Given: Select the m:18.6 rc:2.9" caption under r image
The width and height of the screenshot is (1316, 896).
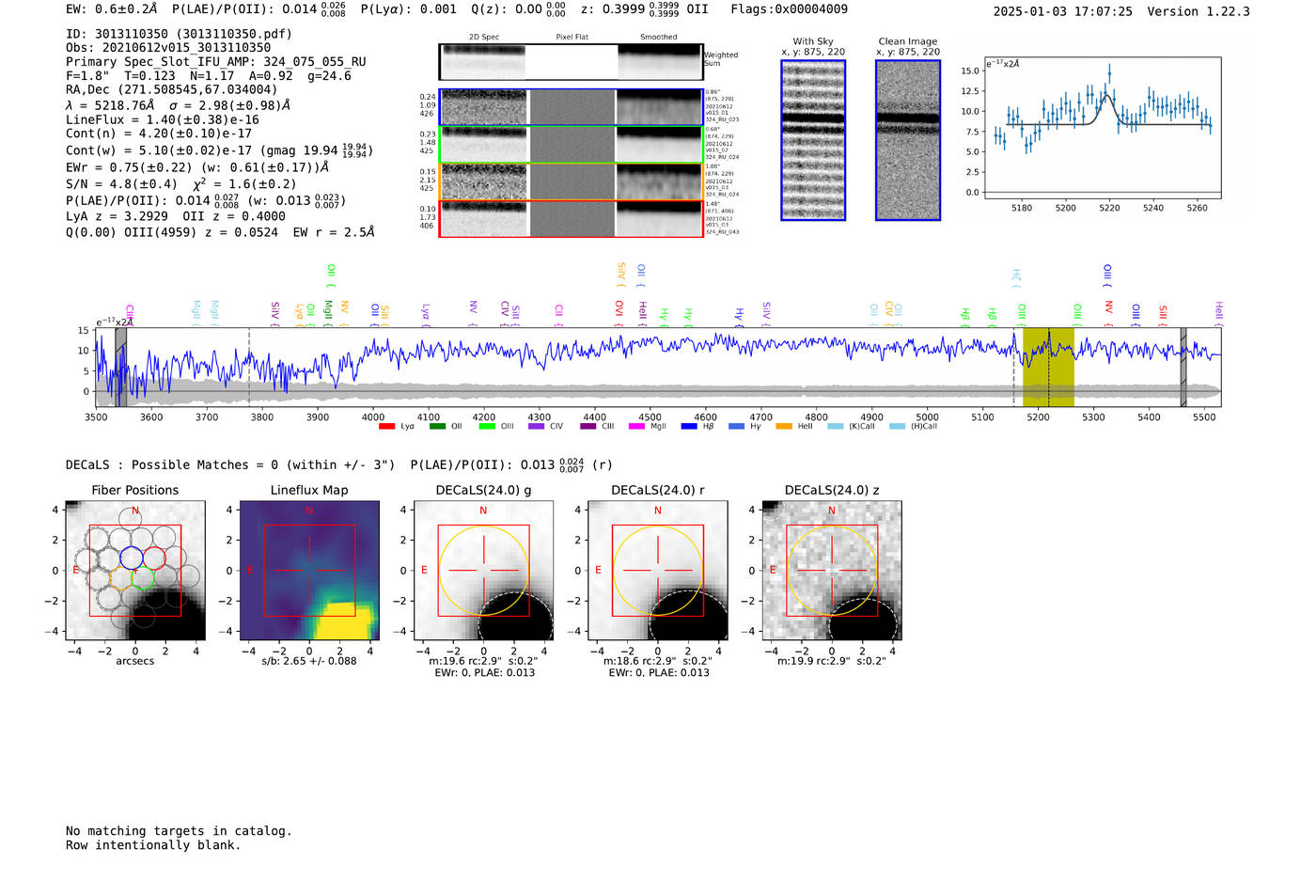Looking at the screenshot, I should [657, 661].
